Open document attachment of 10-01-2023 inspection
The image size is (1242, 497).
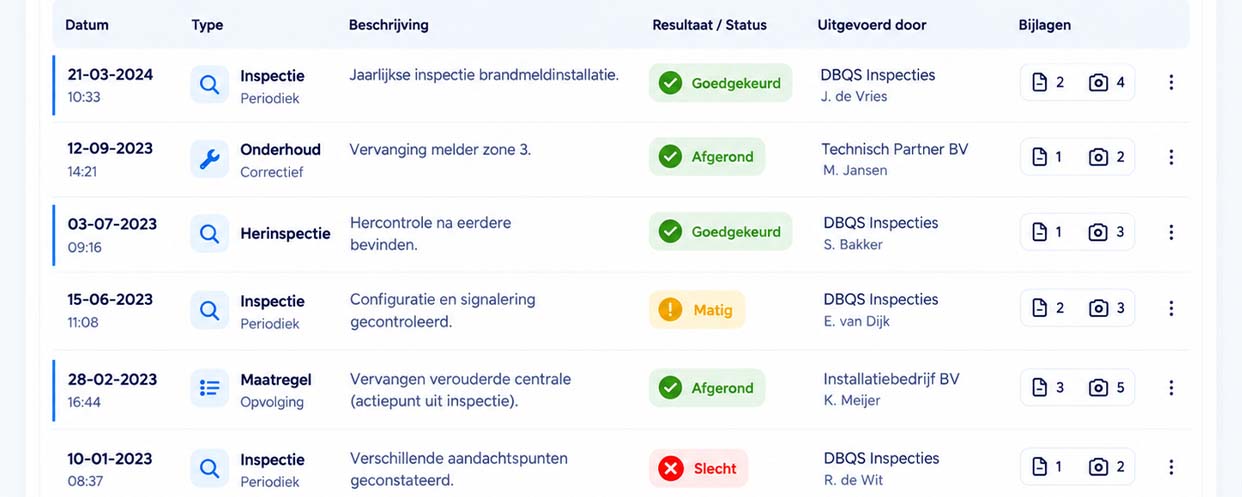pyautogui.click(x=1047, y=467)
